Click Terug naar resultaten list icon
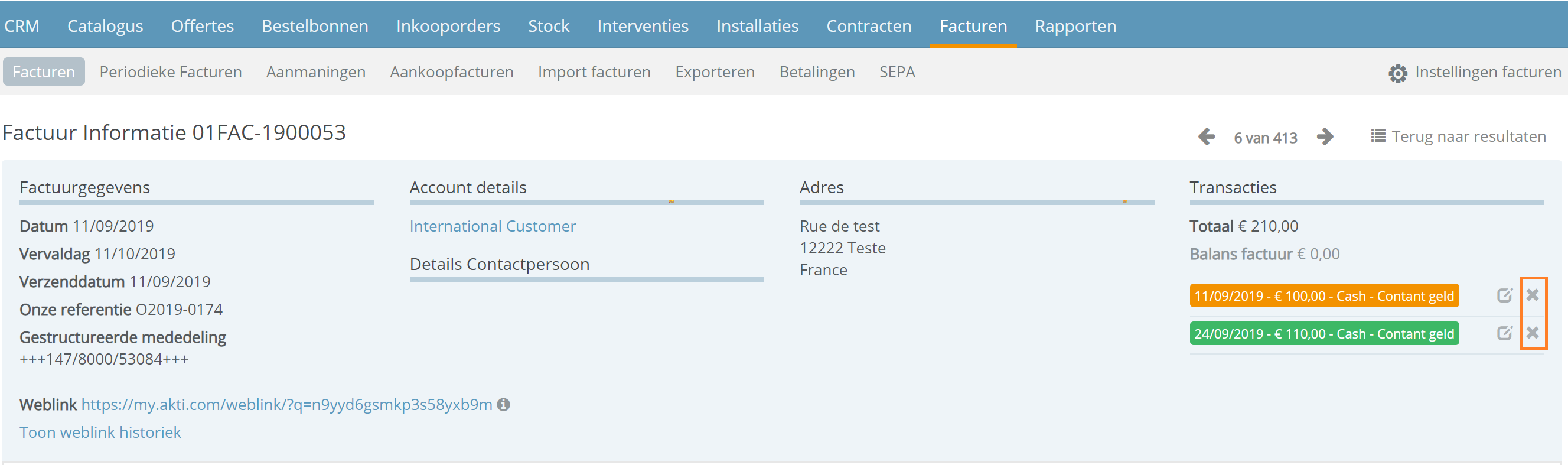The height and width of the screenshot is (465, 1568). click(x=1377, y=136)
